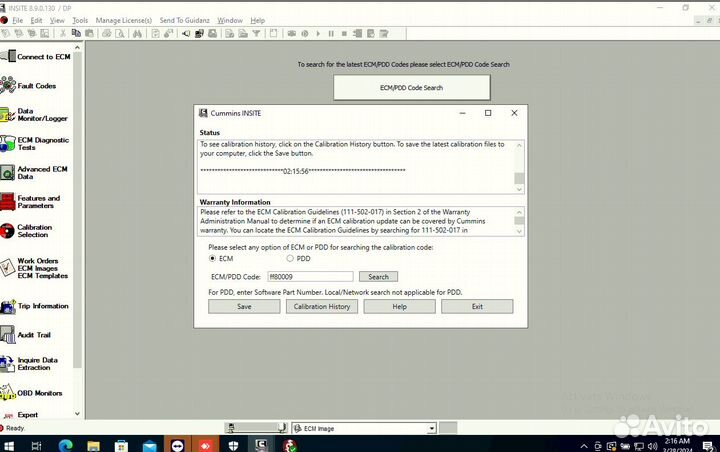
Task: Click the Status box scrollbar down arrow
Action: point(519,189)
